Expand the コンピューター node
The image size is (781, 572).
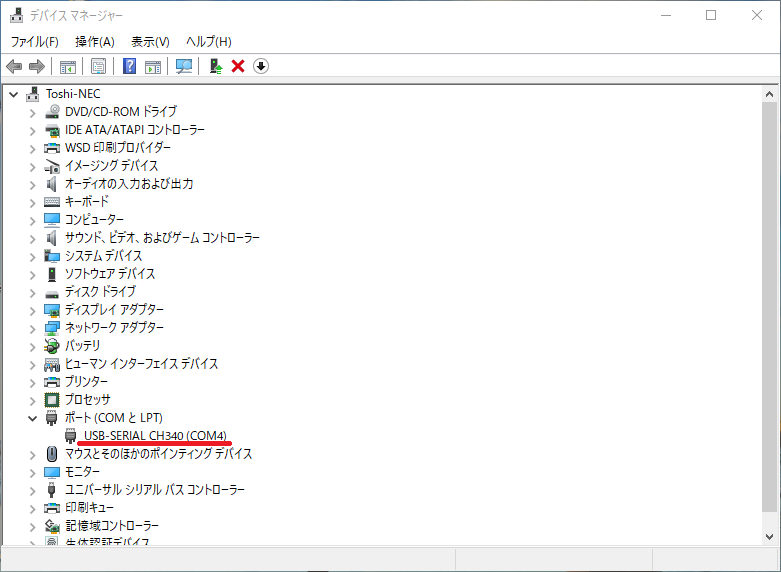32,220
